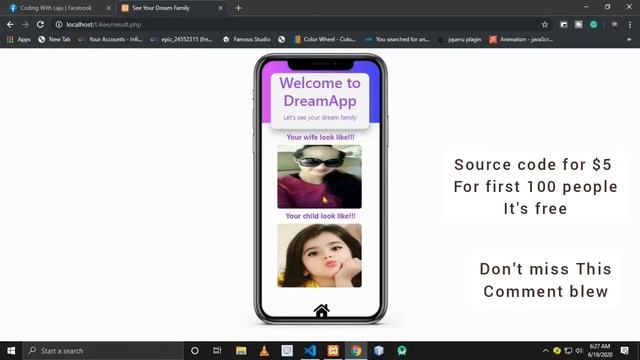Viewport: 640px width, 360px height.
Task: Open the You searched for bookmark
Action: [x=397, y=39]
